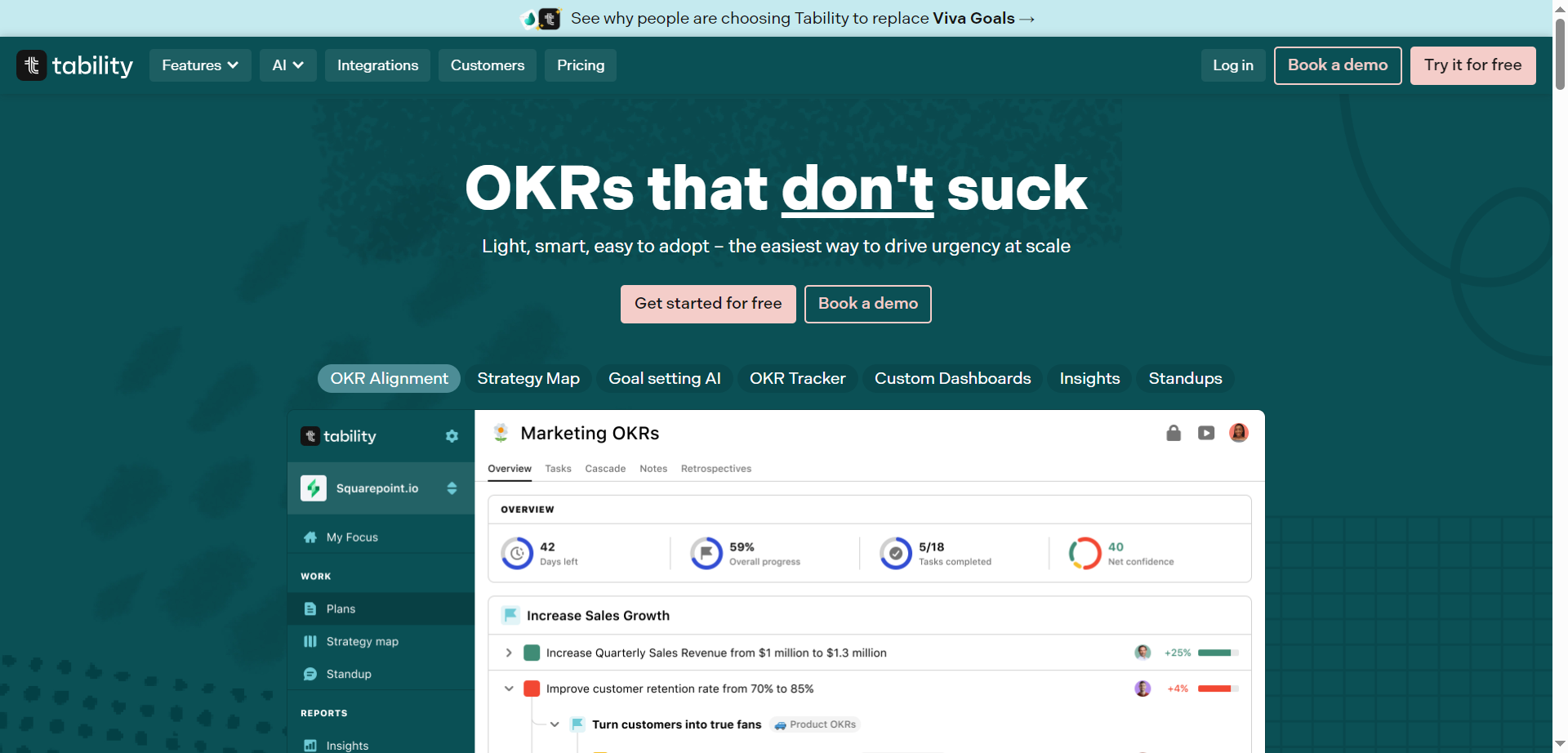Click Book a demo below the headline
The height and width of the screenshot is (753, 1568).
click(x=868, y=304)
